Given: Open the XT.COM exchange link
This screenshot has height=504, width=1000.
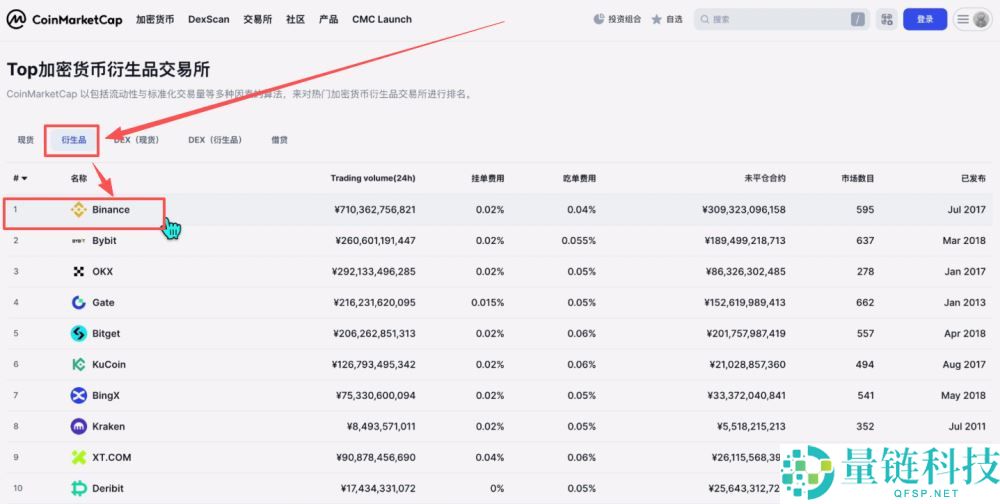Looking at the screenshot, I should (x=110, y=457).
